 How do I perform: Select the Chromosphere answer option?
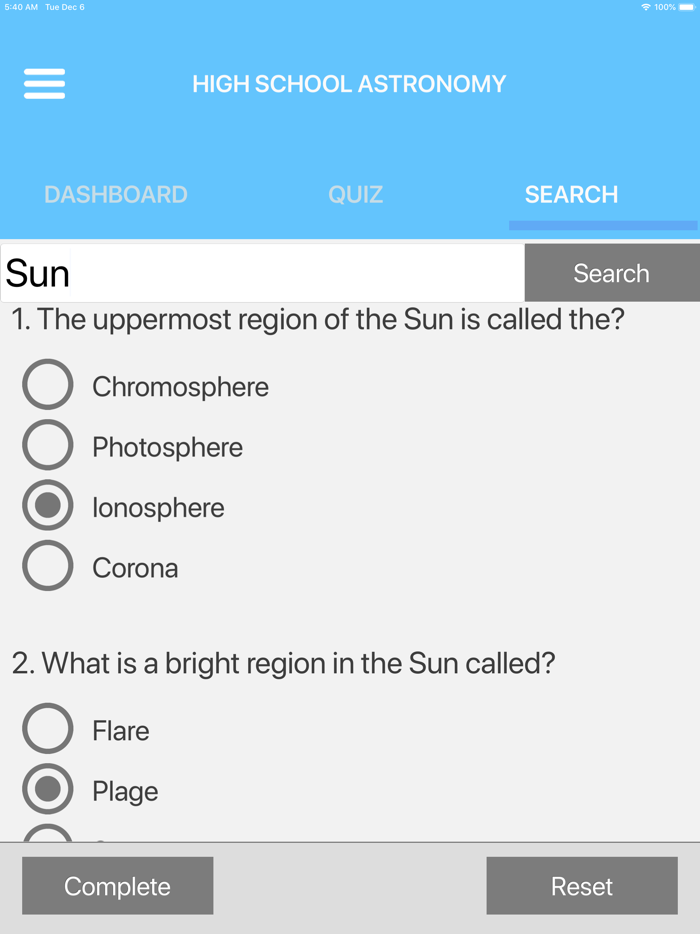[47, 384]
